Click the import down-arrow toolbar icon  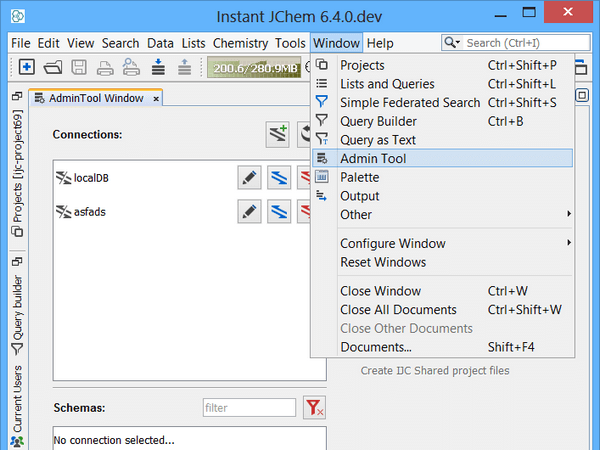pyautogui.click(x=158, y=67)
